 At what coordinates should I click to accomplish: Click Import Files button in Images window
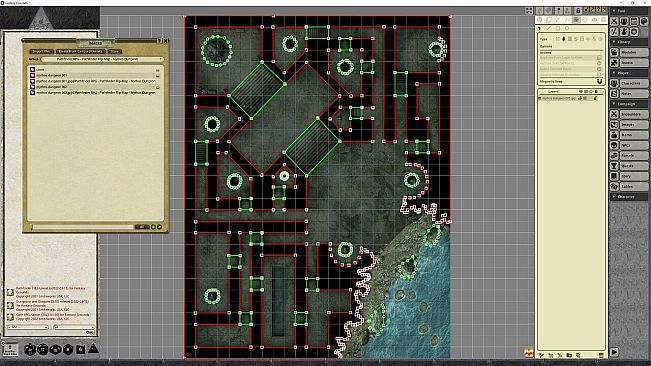[x=42, y=51]
